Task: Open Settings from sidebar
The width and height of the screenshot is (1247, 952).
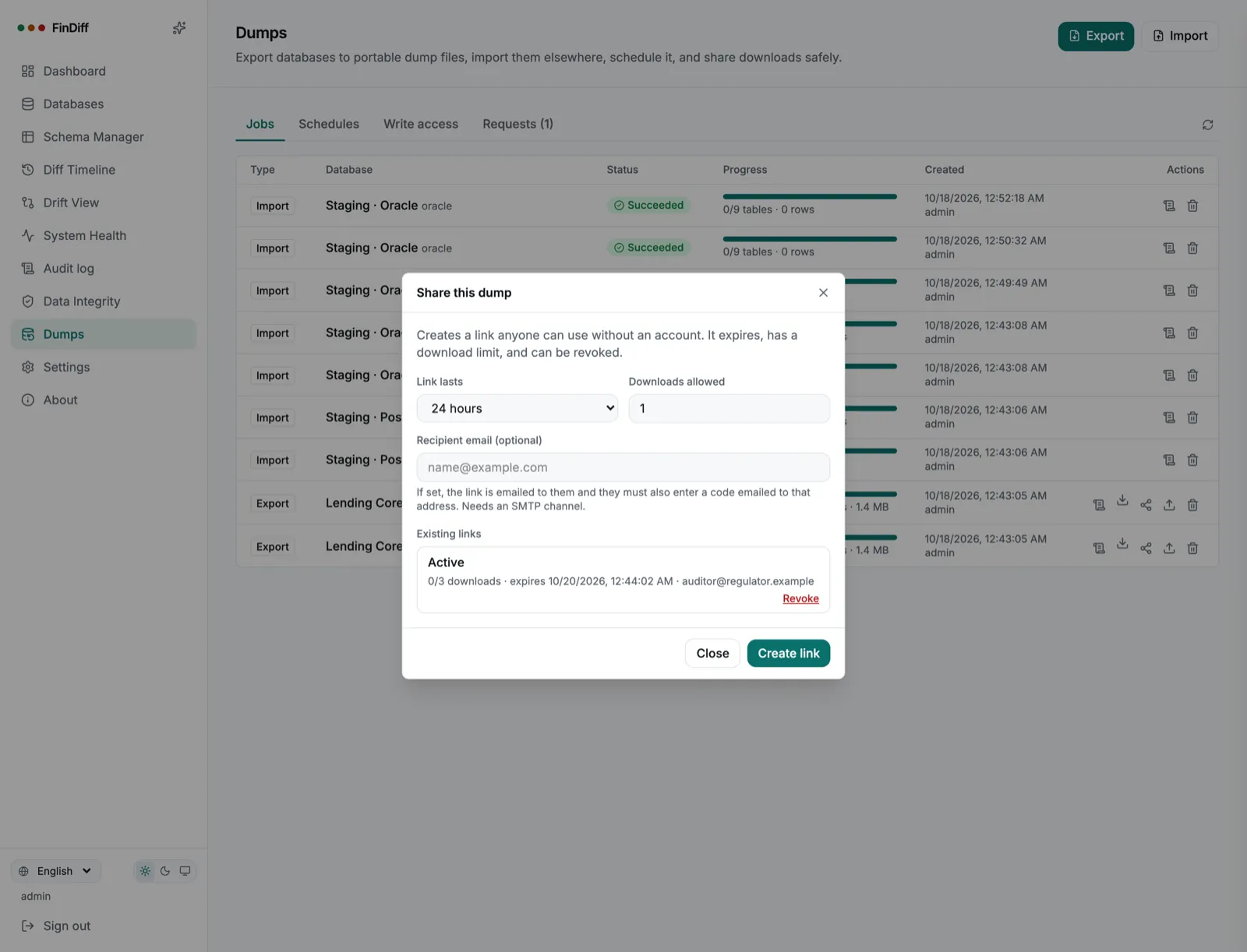Action: [104, 367]
